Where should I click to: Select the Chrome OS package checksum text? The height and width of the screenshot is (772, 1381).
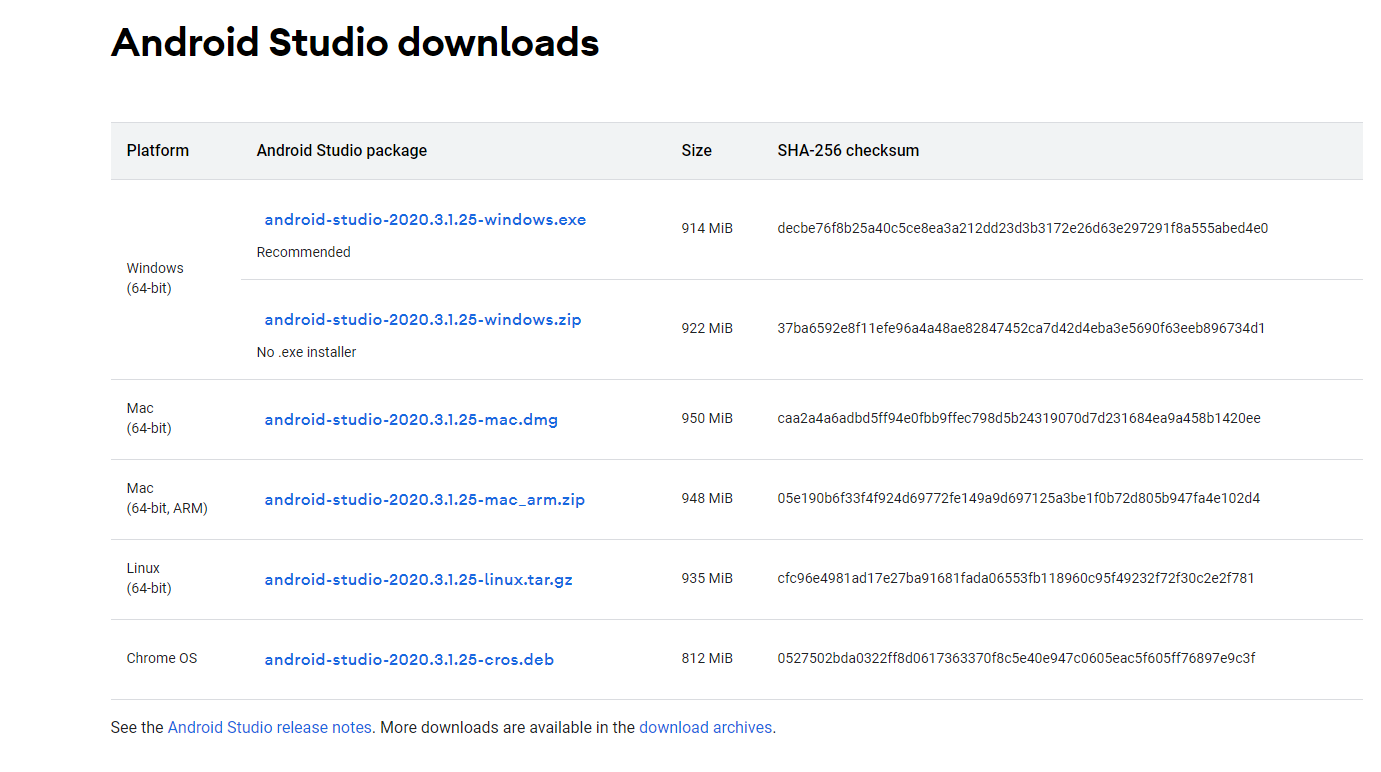pos(1019,659)
